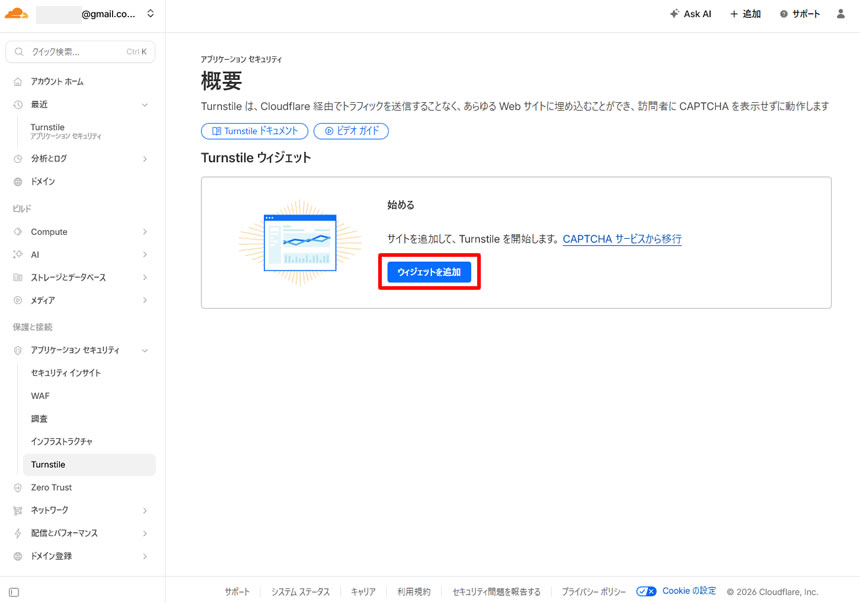This screenshot has height=603, width=860.
Task: Select WAF in the sidebar menu
Action: point(40,395)
